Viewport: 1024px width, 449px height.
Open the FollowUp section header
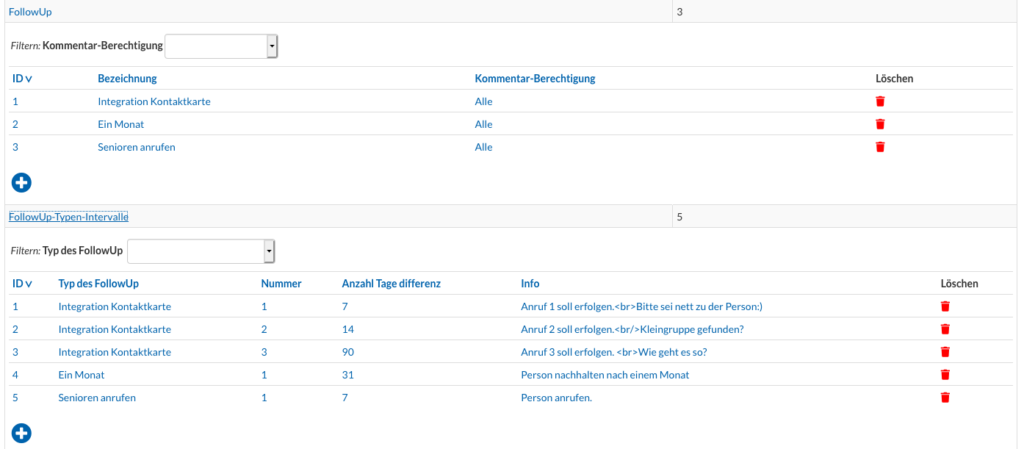tap(30, 12)
